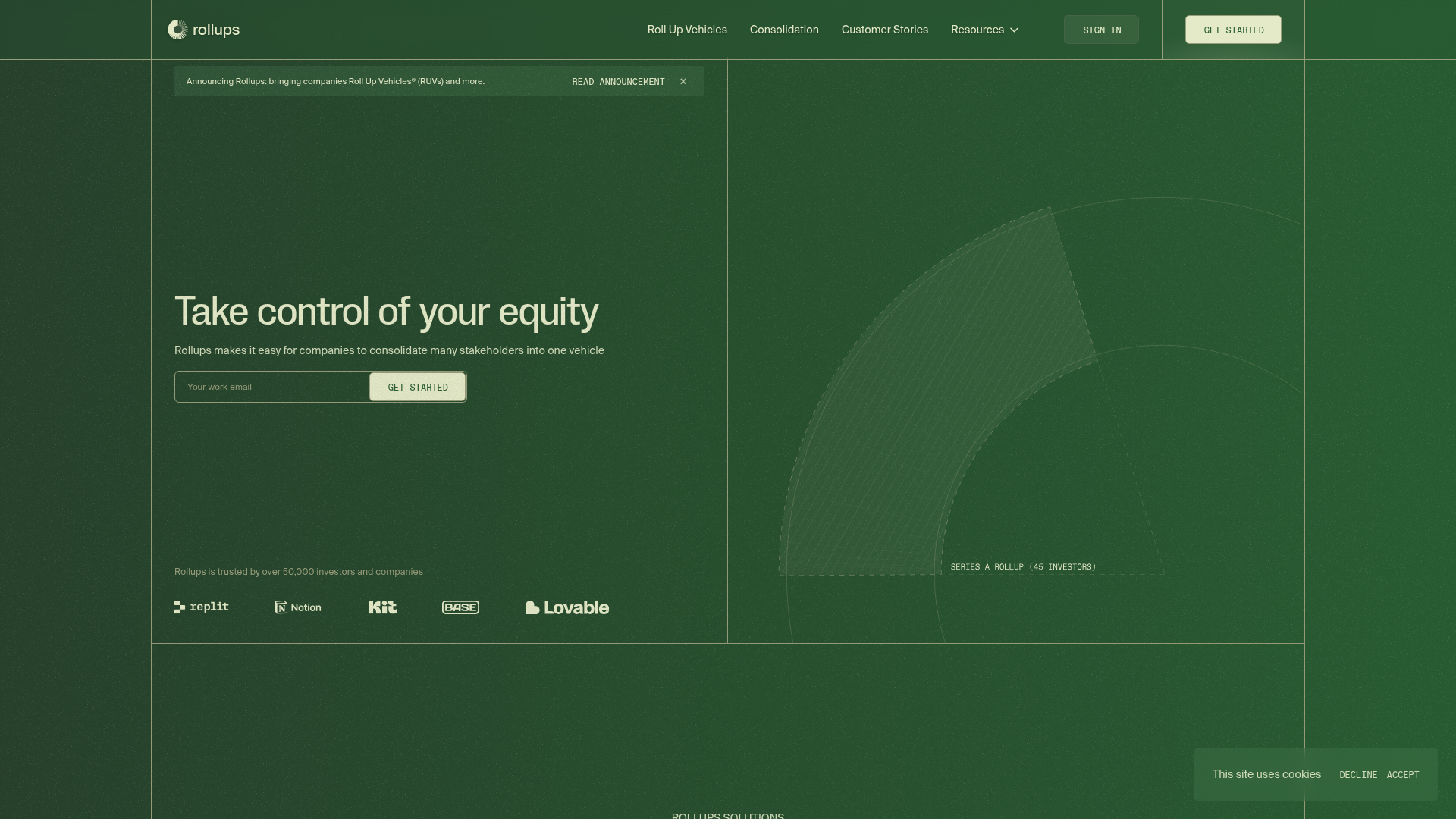Viewport: 1456px width, 819px height.
Task: Submit the email form Get Started button
Action: click(x=418, y=387)
